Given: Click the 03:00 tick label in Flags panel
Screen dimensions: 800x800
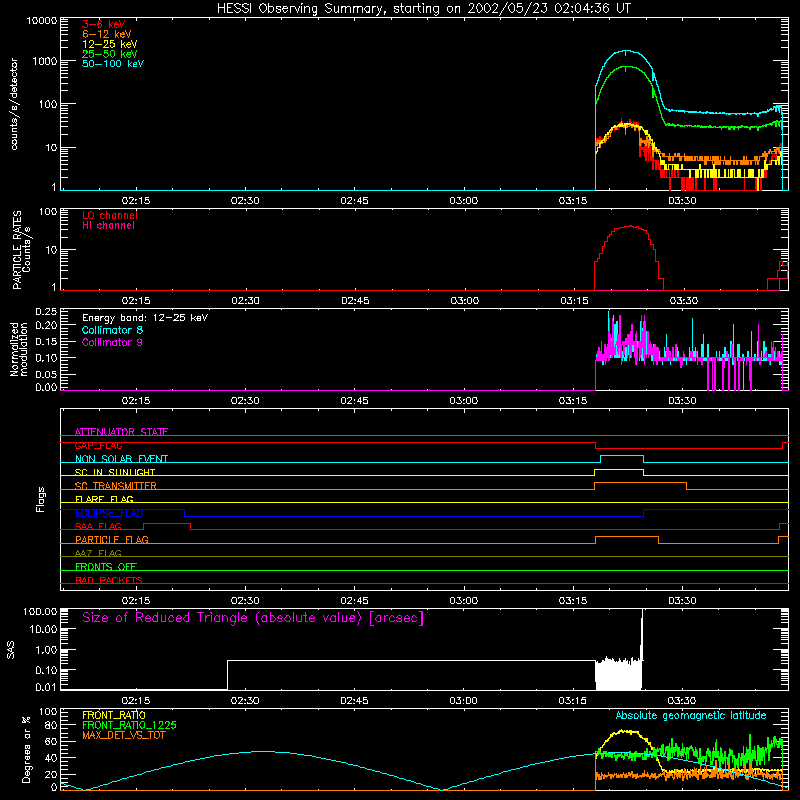Looking at the screenshot, I should [463, 601].
